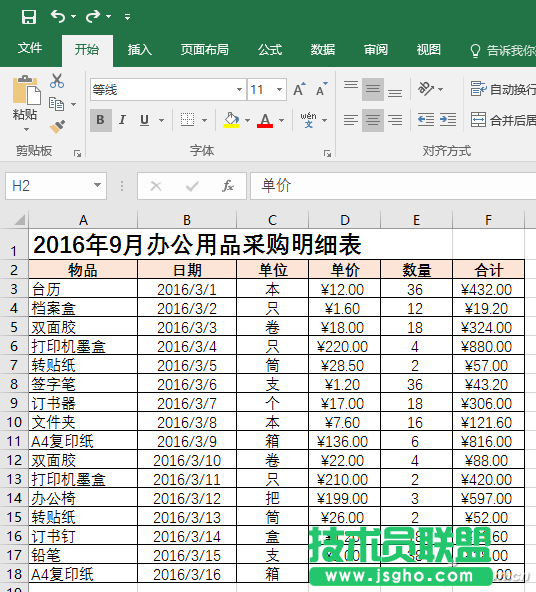Open the 公式 tab
The width and height of the screenshot is (536, 592).
270,49
